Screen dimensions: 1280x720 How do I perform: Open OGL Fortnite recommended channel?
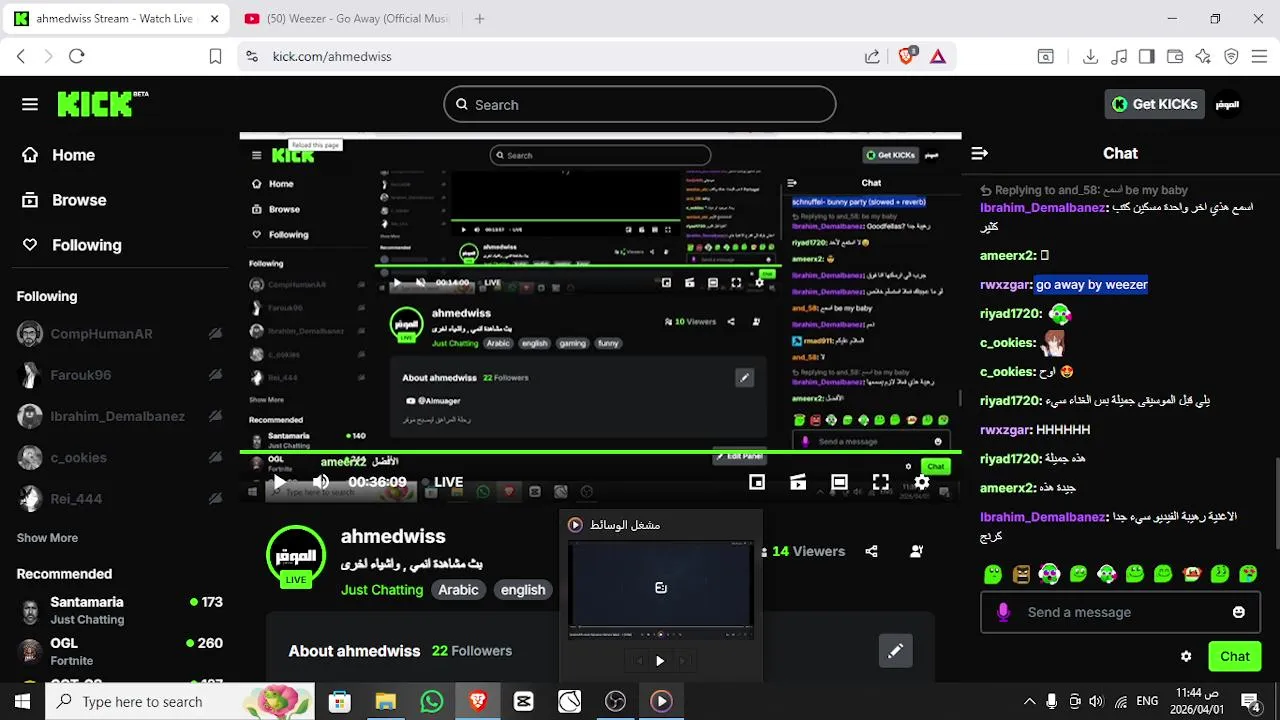coord(118,651)
